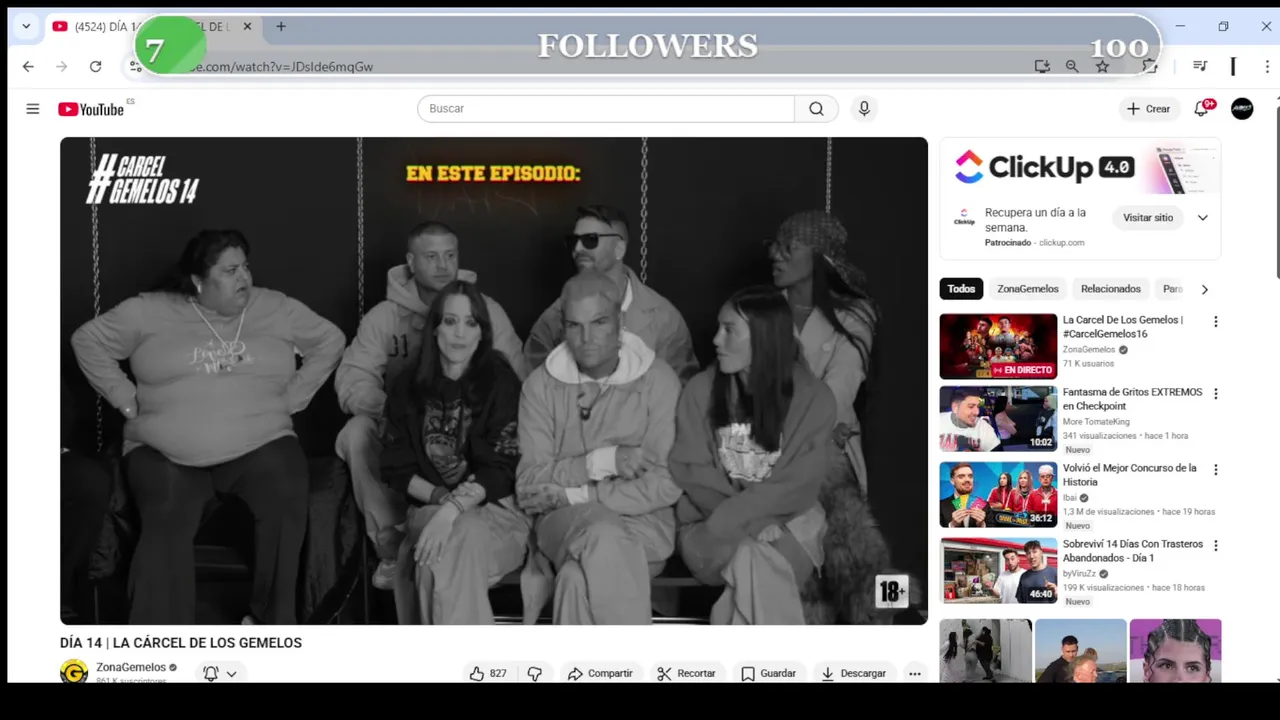
Task: Open subscription notification bell dropdown
Action: pyautogui.click(x=220, y=673)
